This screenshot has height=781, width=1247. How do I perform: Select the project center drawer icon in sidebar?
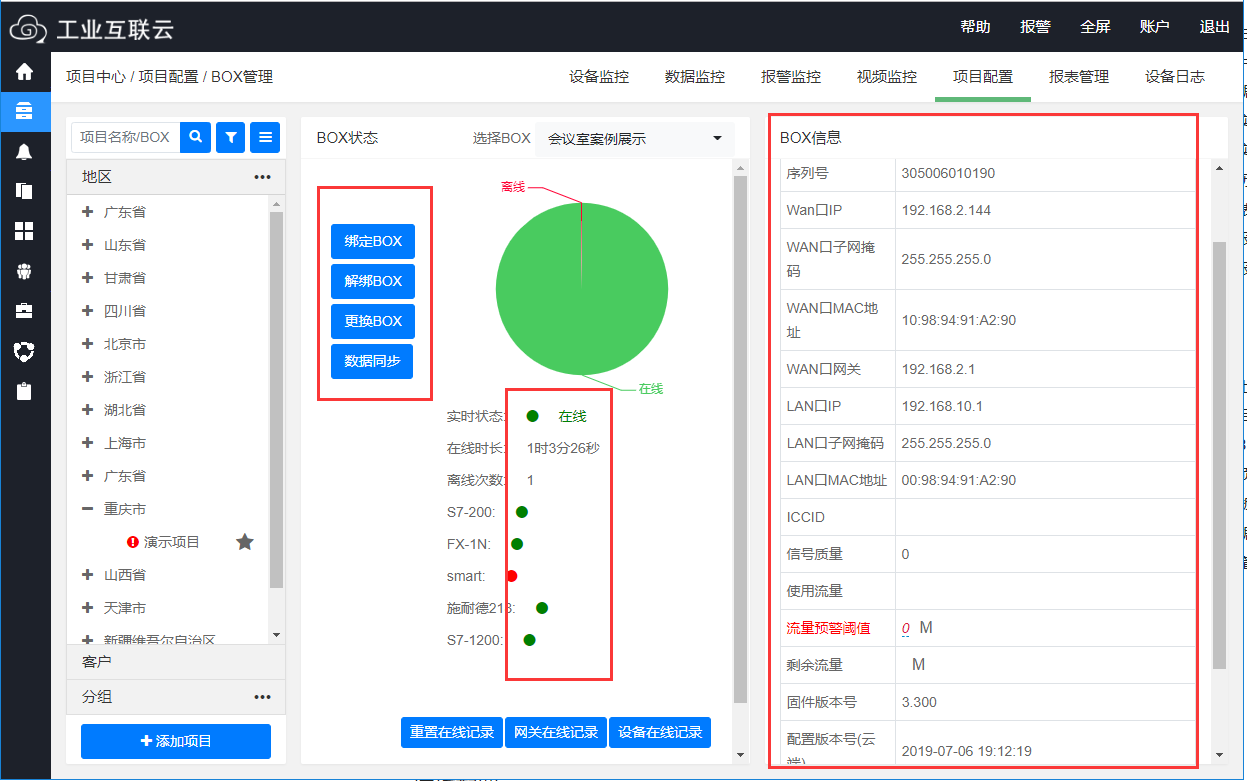(x=24, y=110)
